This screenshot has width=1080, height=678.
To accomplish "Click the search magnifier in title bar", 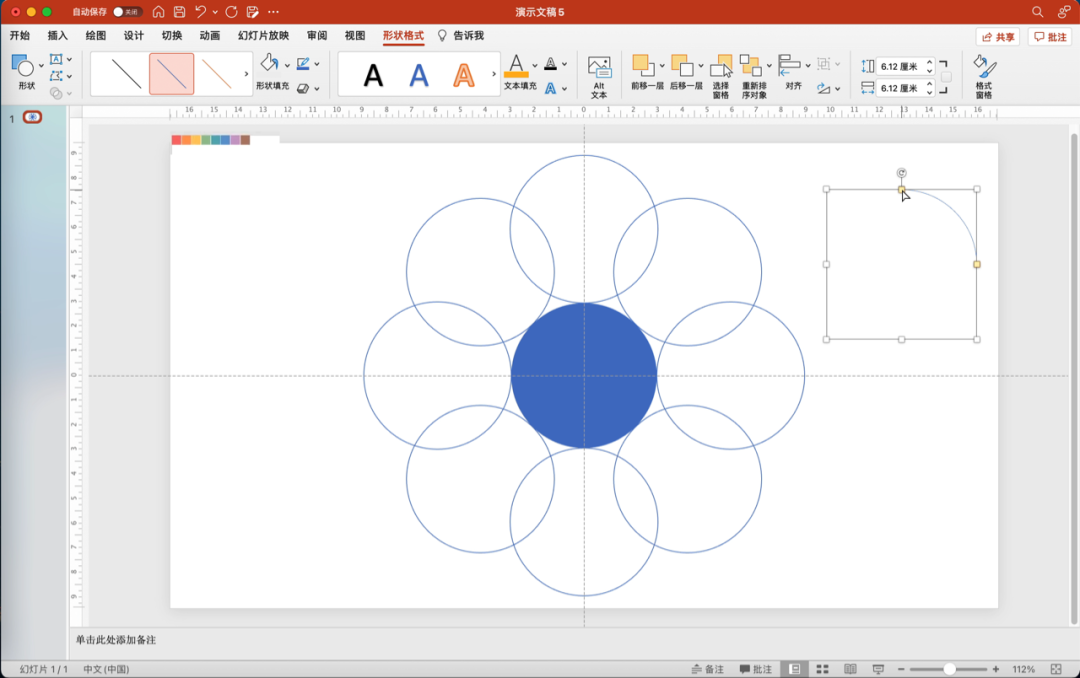I will (1037, 12).
